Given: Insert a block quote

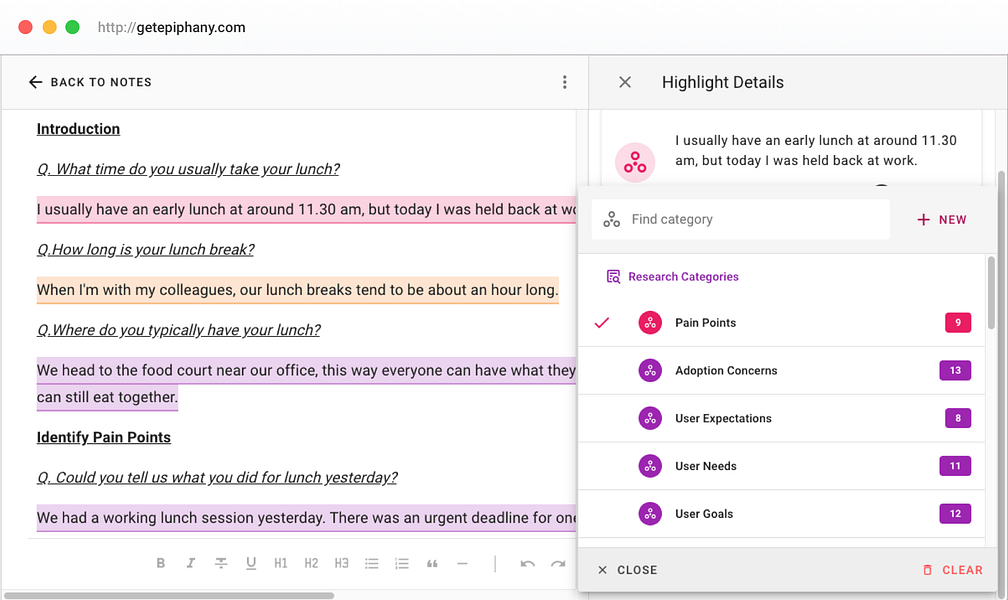Looking at the screenshot, I should pos(432,563).
